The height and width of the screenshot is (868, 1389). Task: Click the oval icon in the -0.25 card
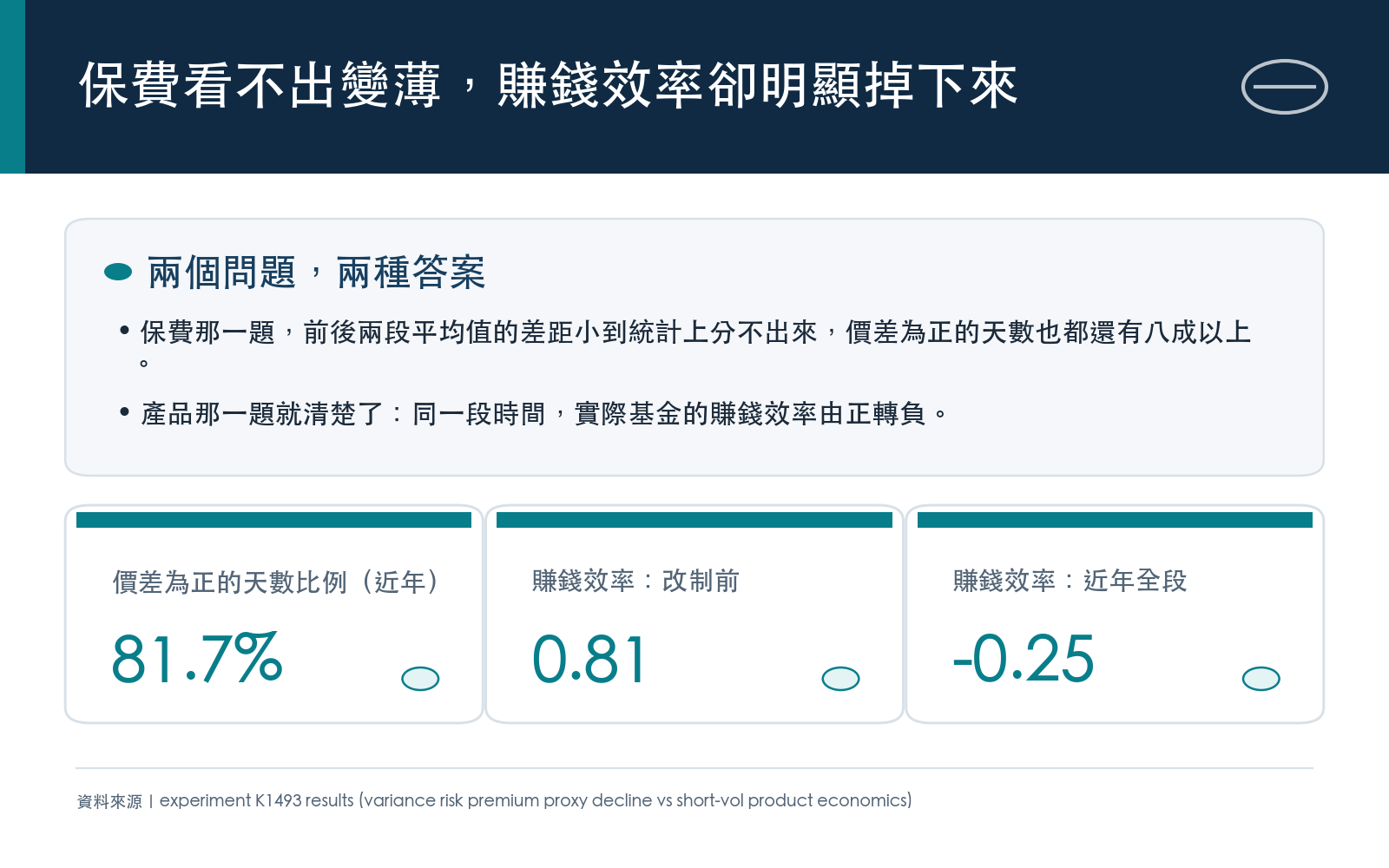tap(1261, 679)
